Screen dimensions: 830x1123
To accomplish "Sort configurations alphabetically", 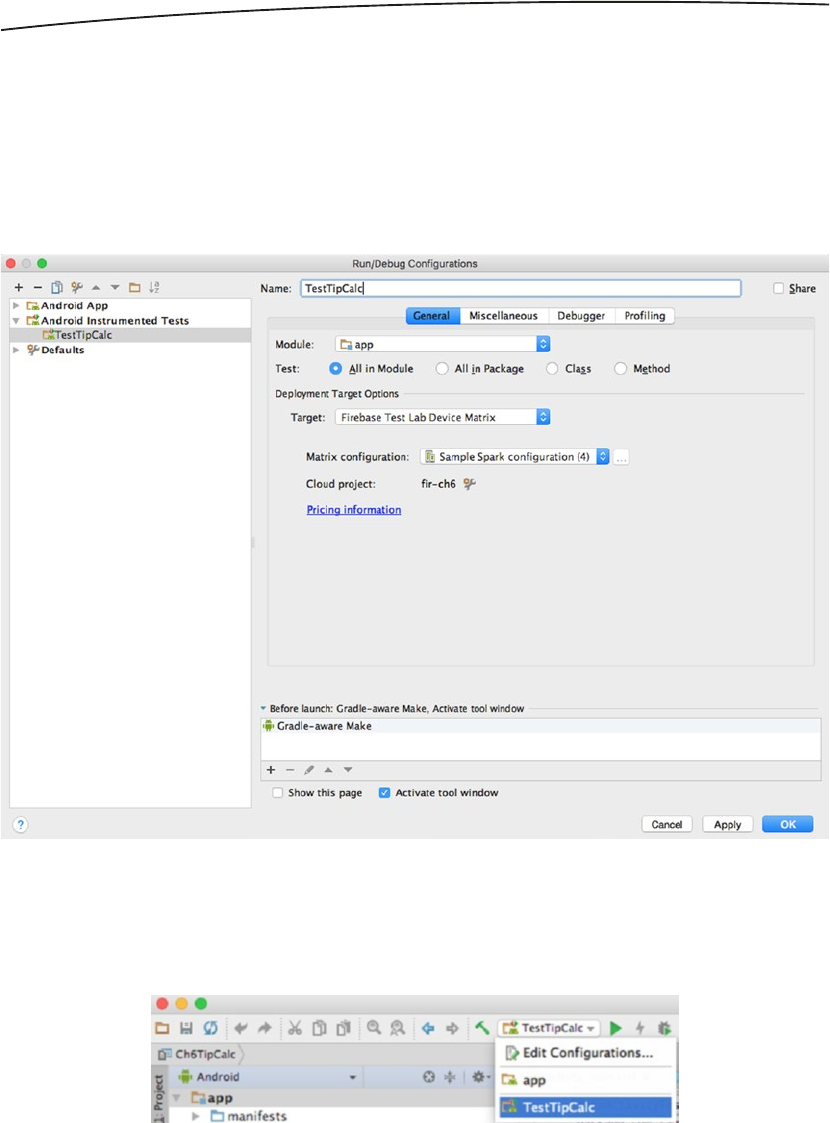I will [154, 287].
